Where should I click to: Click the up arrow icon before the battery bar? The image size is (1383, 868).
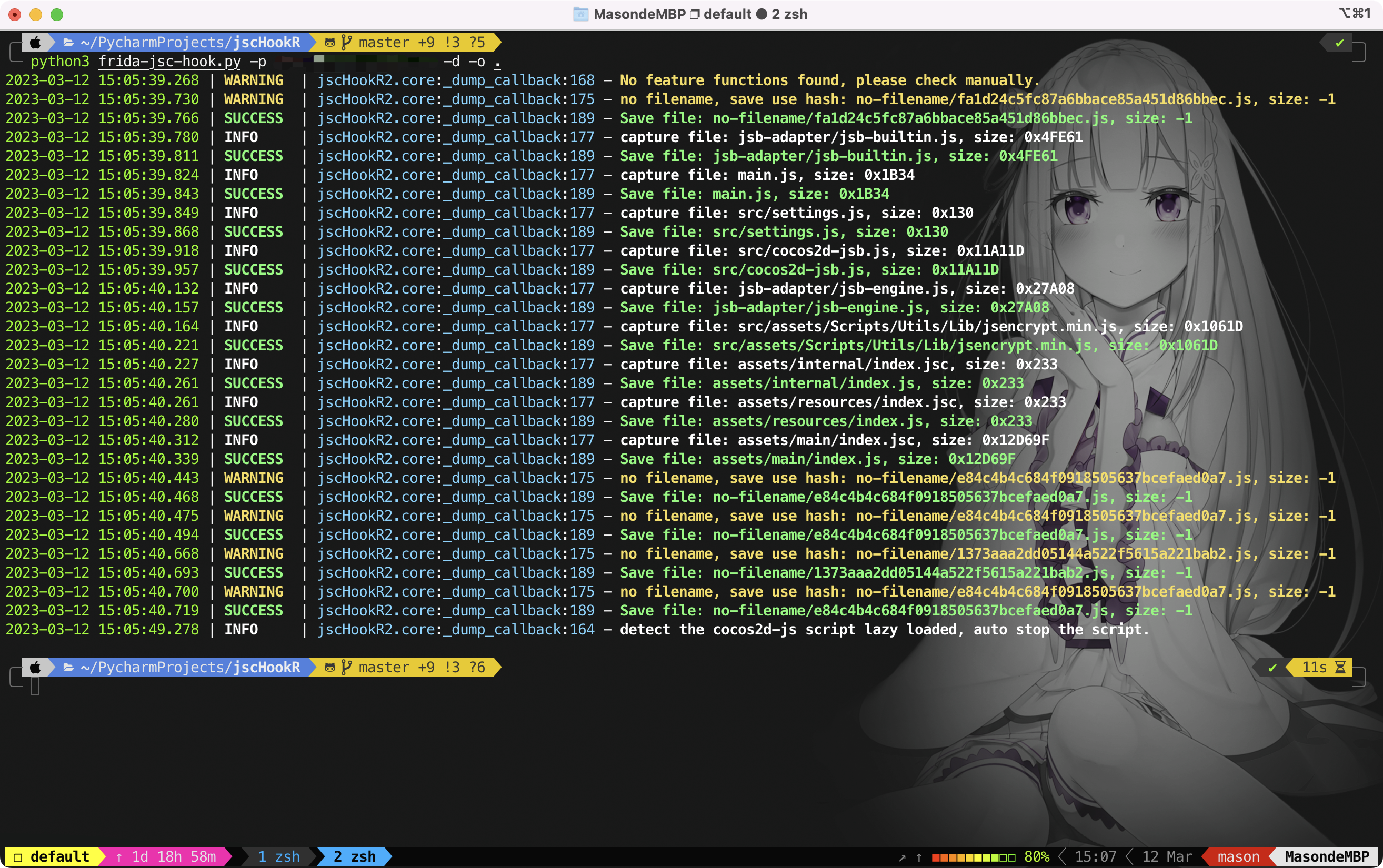(918, 857)
